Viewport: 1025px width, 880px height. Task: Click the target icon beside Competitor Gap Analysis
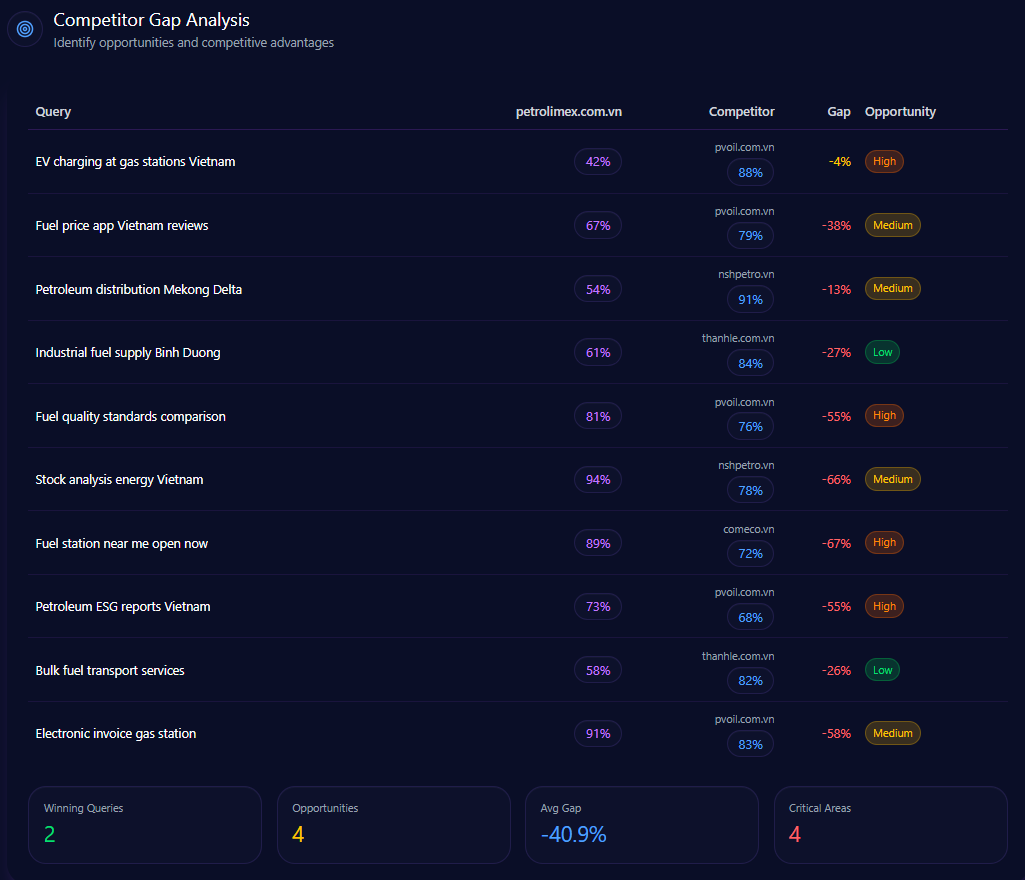click(25, 29)
